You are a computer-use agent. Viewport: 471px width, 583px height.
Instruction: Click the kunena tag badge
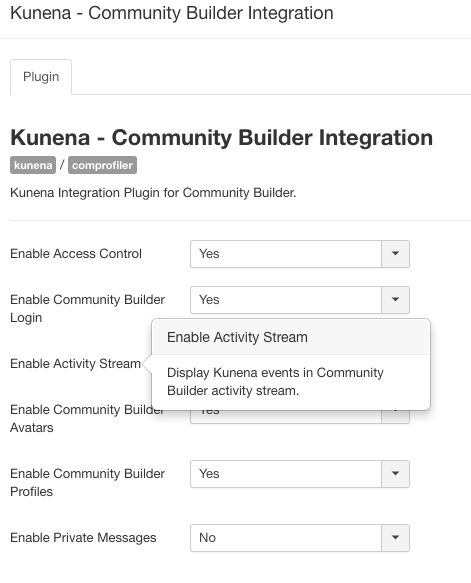click(33, 165)
